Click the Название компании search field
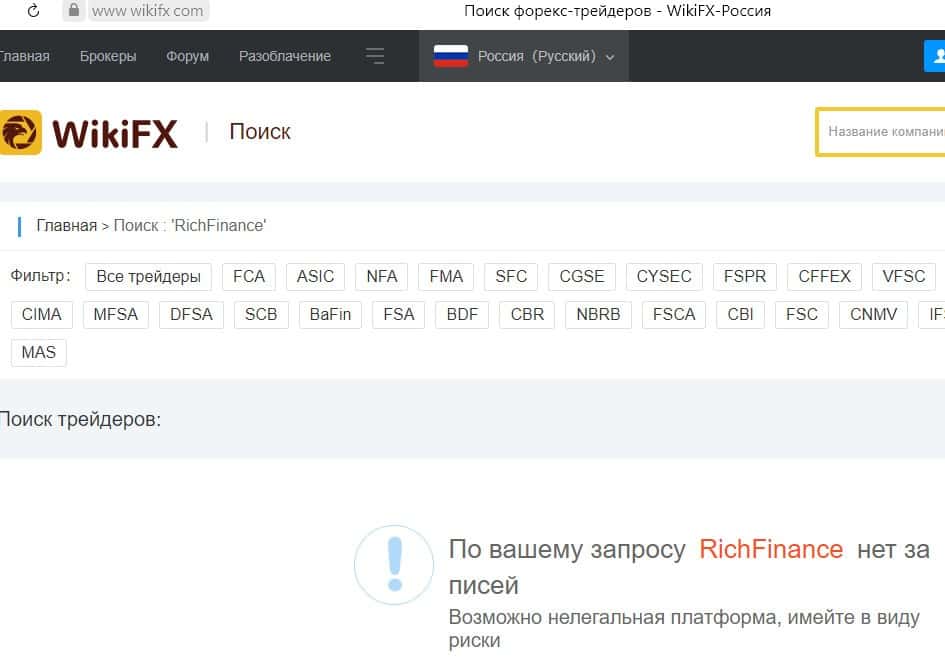 pyautogui.click(x=881, y=131)
